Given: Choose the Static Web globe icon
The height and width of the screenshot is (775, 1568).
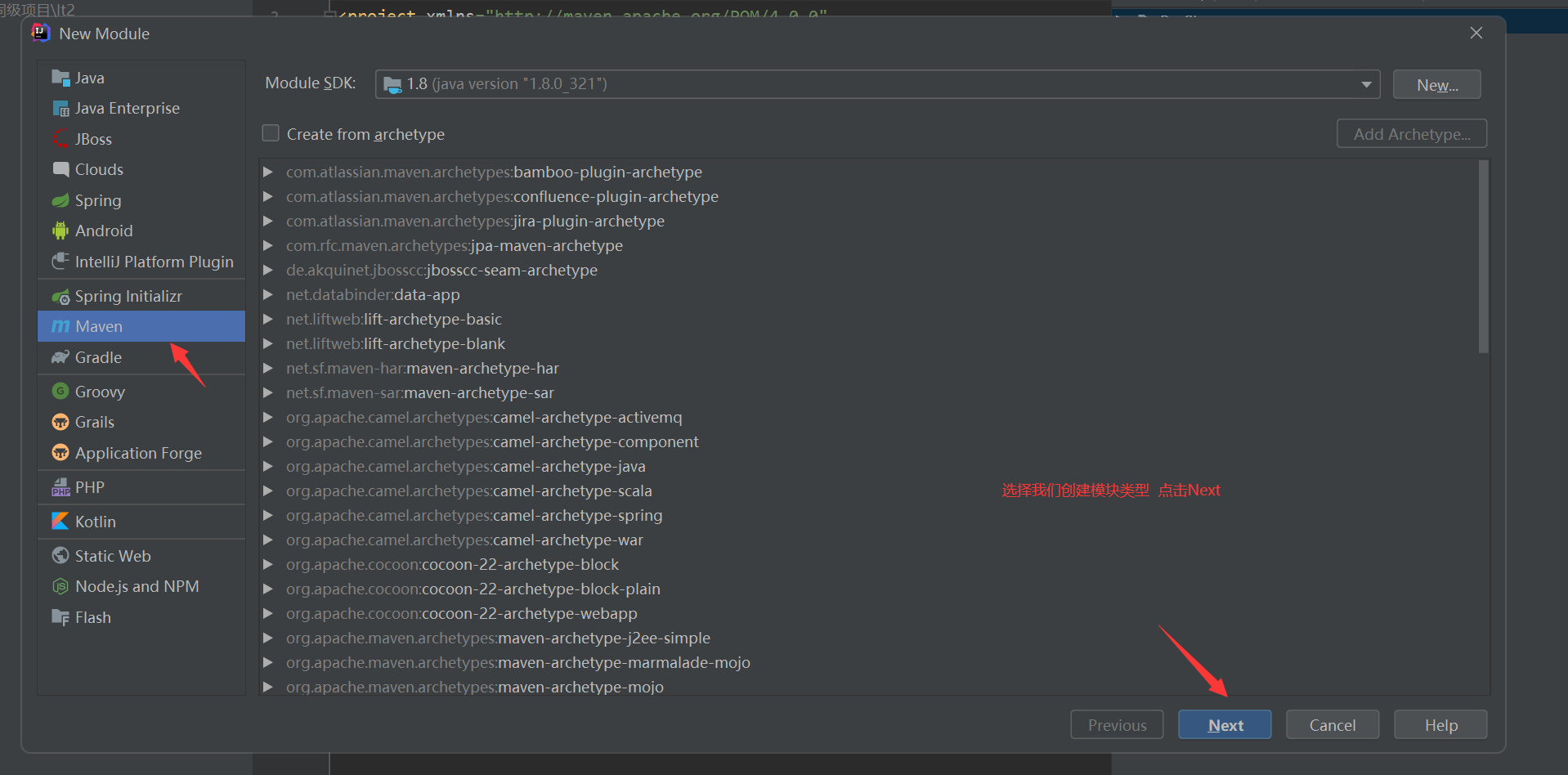Looking at the screenshot, I should pos(60,556).
